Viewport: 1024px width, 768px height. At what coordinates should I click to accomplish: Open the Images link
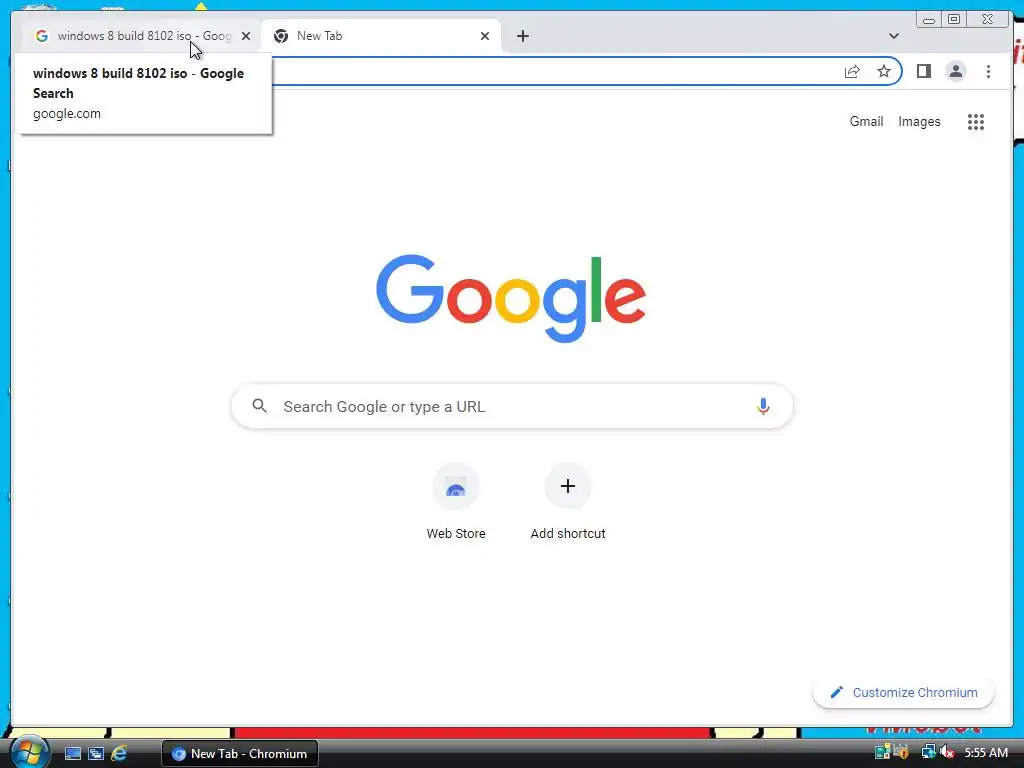click(919, 121)
